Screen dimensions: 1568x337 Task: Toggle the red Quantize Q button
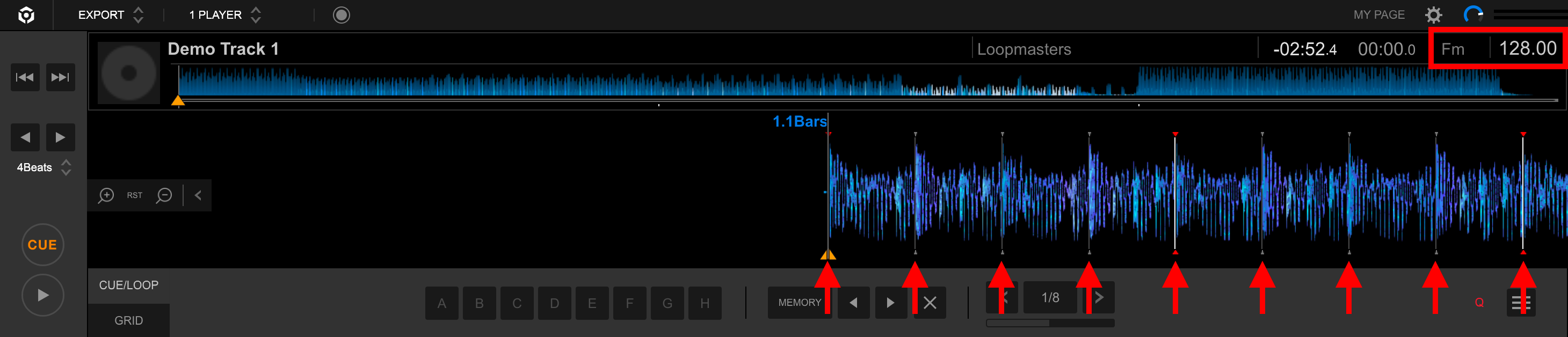coord(1479,302)
